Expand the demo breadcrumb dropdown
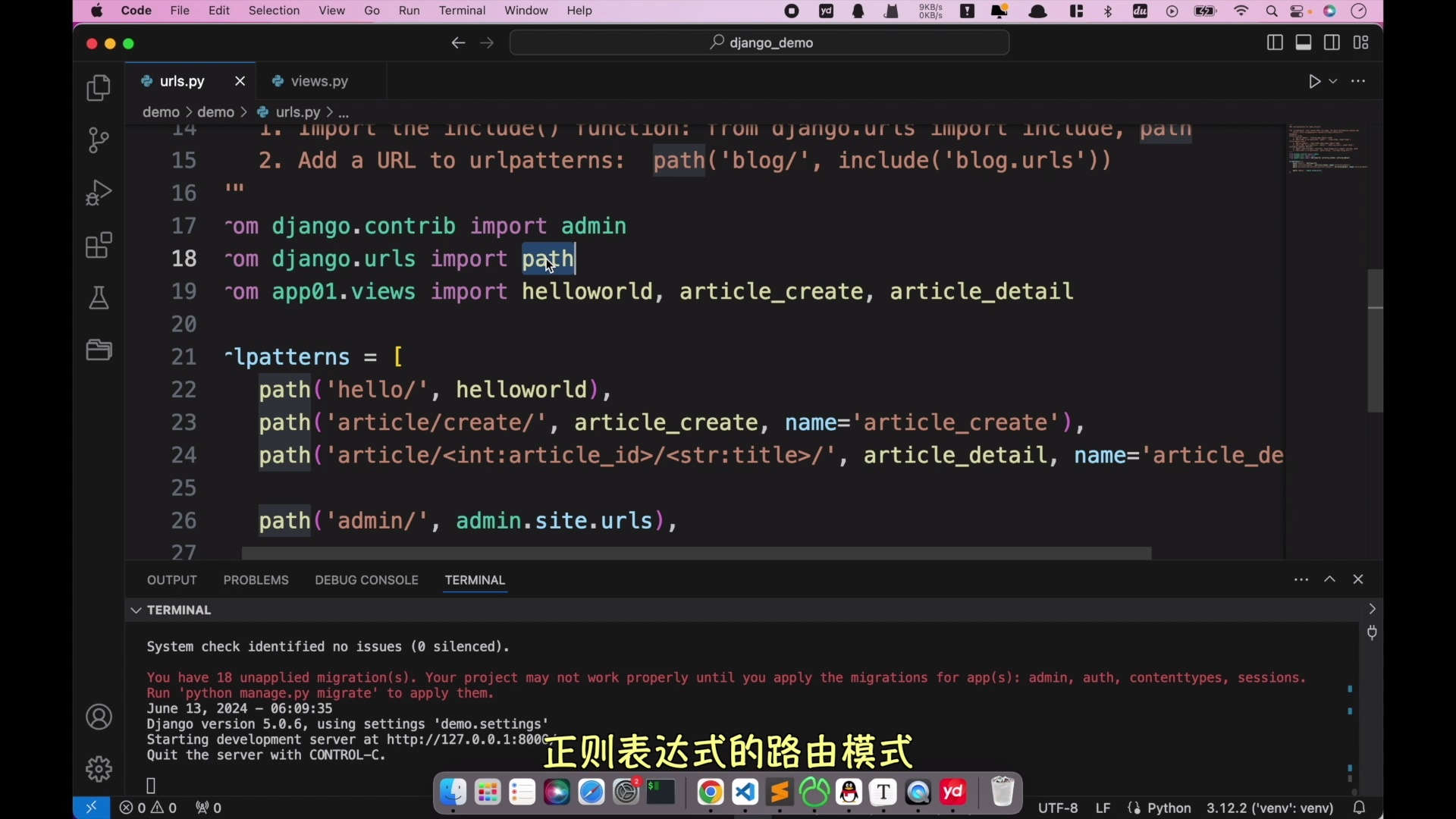The height and width of the screenshot is (819, 1456). 162,111
